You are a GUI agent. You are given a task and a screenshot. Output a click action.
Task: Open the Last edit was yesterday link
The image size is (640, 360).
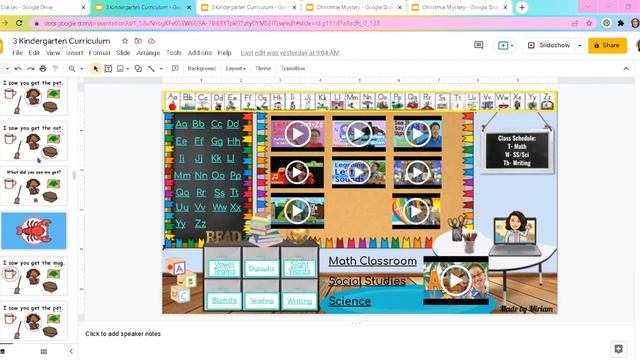290,53
